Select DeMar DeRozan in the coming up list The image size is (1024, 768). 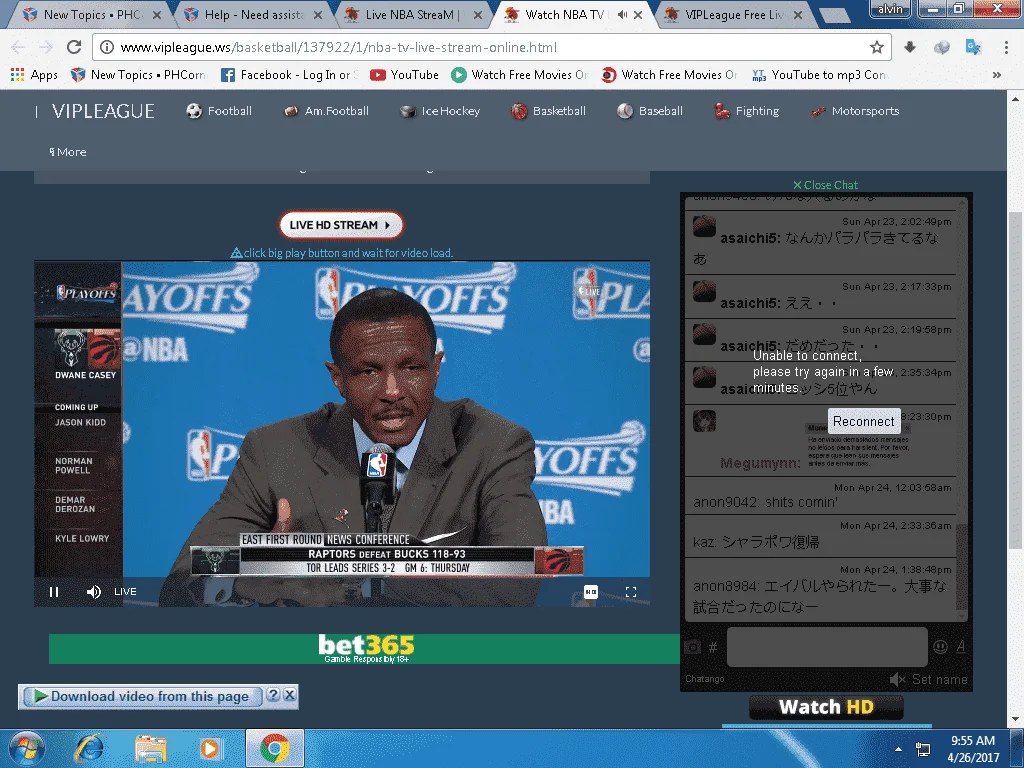click(x=75, y=504)
